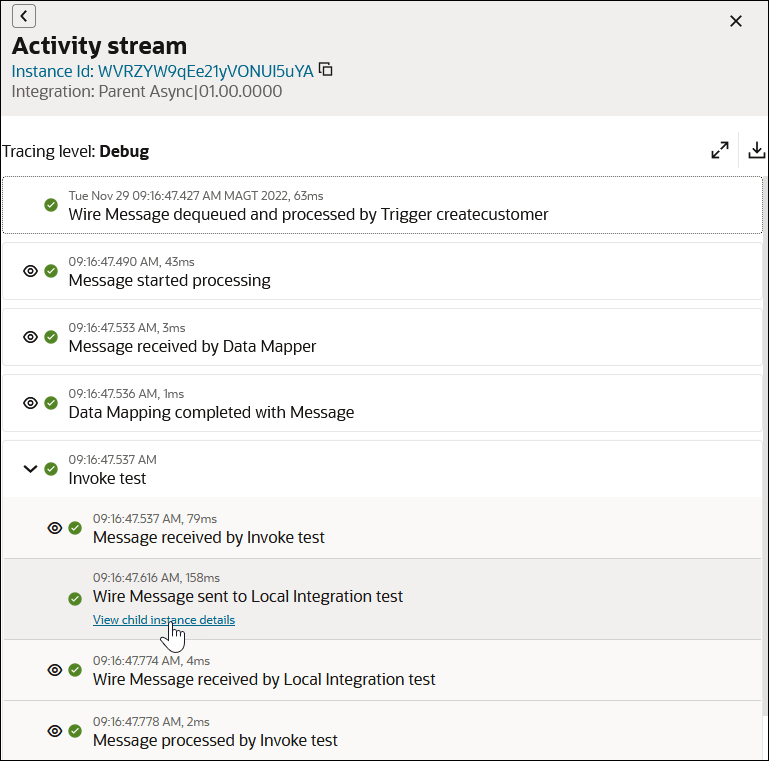
Task: Close the Activity stream panel
Action: [x=736, y=21]
